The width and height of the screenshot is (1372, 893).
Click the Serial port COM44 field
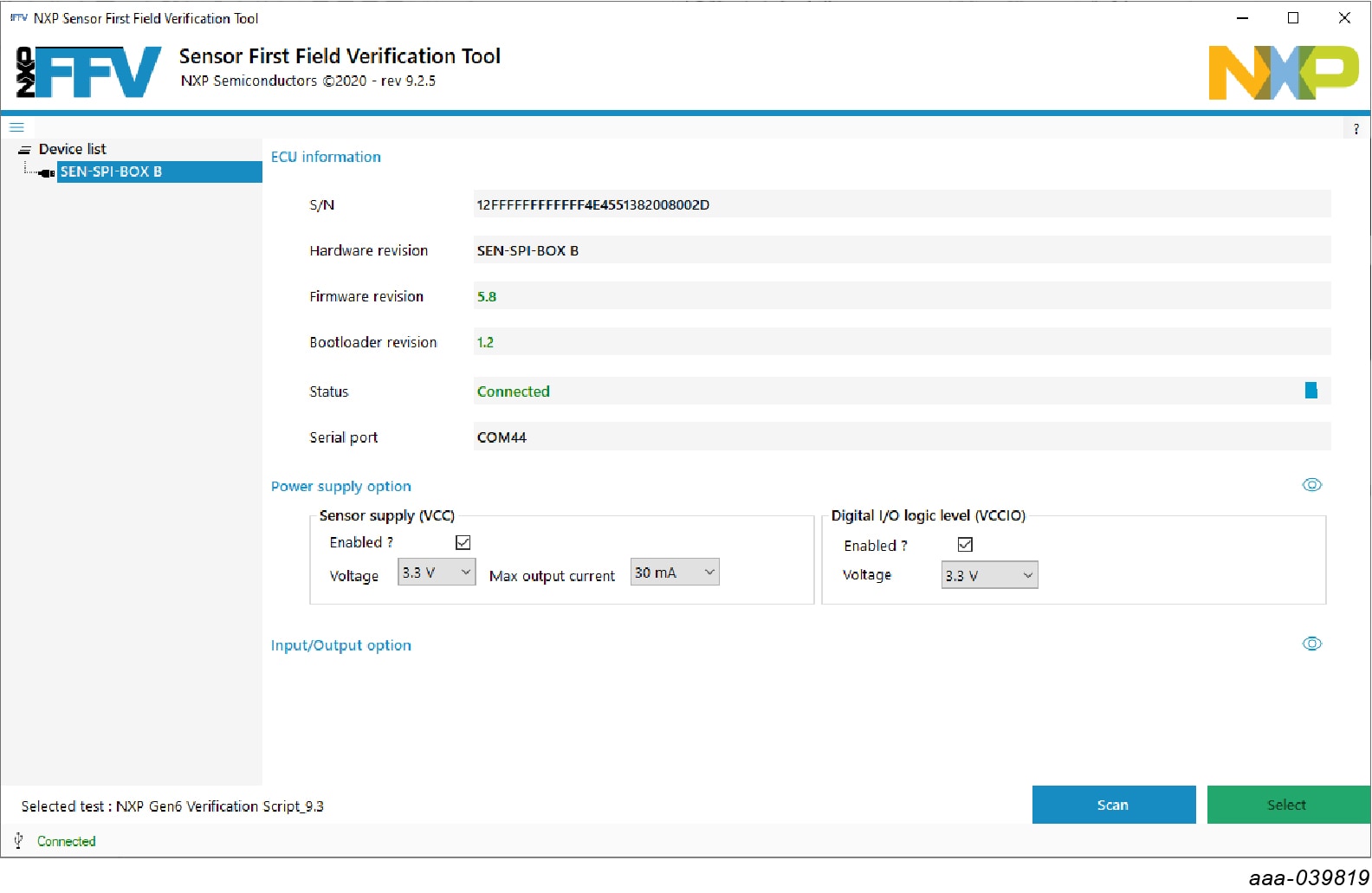901,437
